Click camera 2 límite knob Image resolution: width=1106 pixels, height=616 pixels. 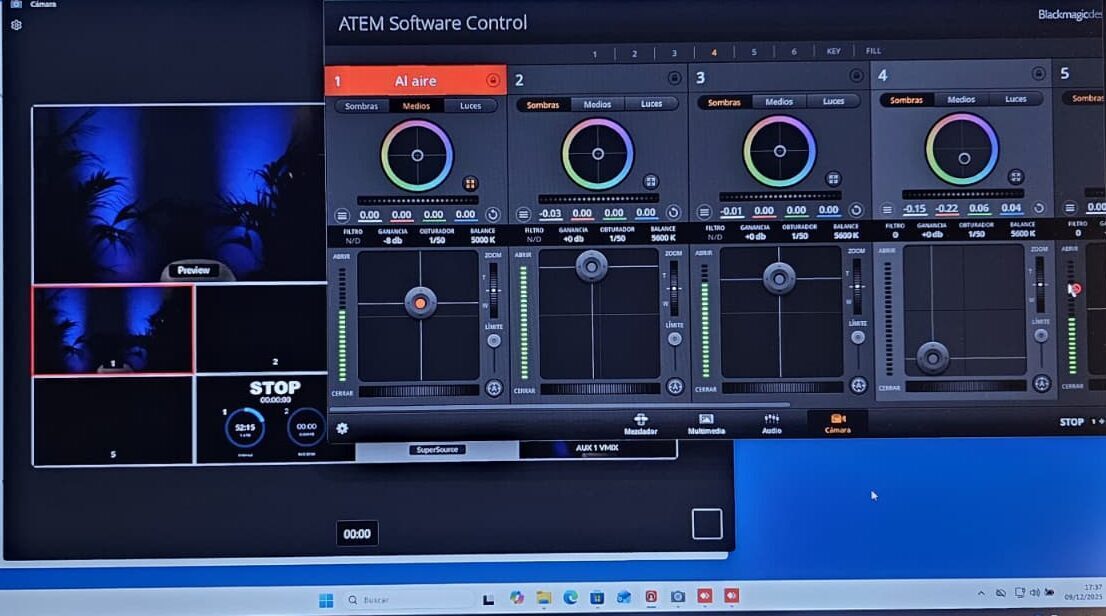tap(674, 339)
